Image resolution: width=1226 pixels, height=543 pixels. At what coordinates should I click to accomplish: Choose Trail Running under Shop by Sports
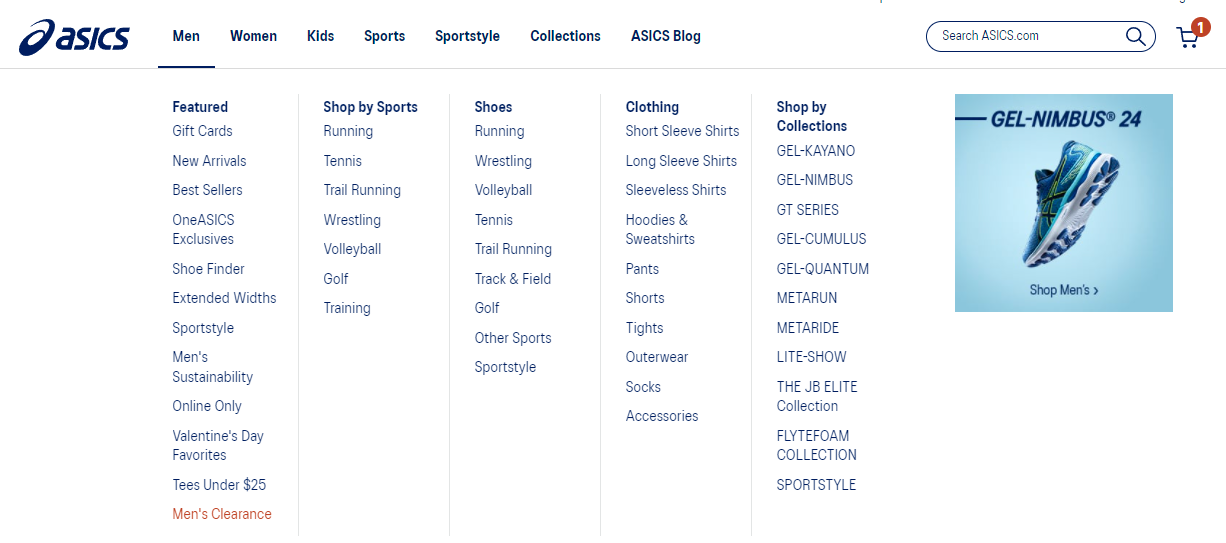click(x=362, y=190)
